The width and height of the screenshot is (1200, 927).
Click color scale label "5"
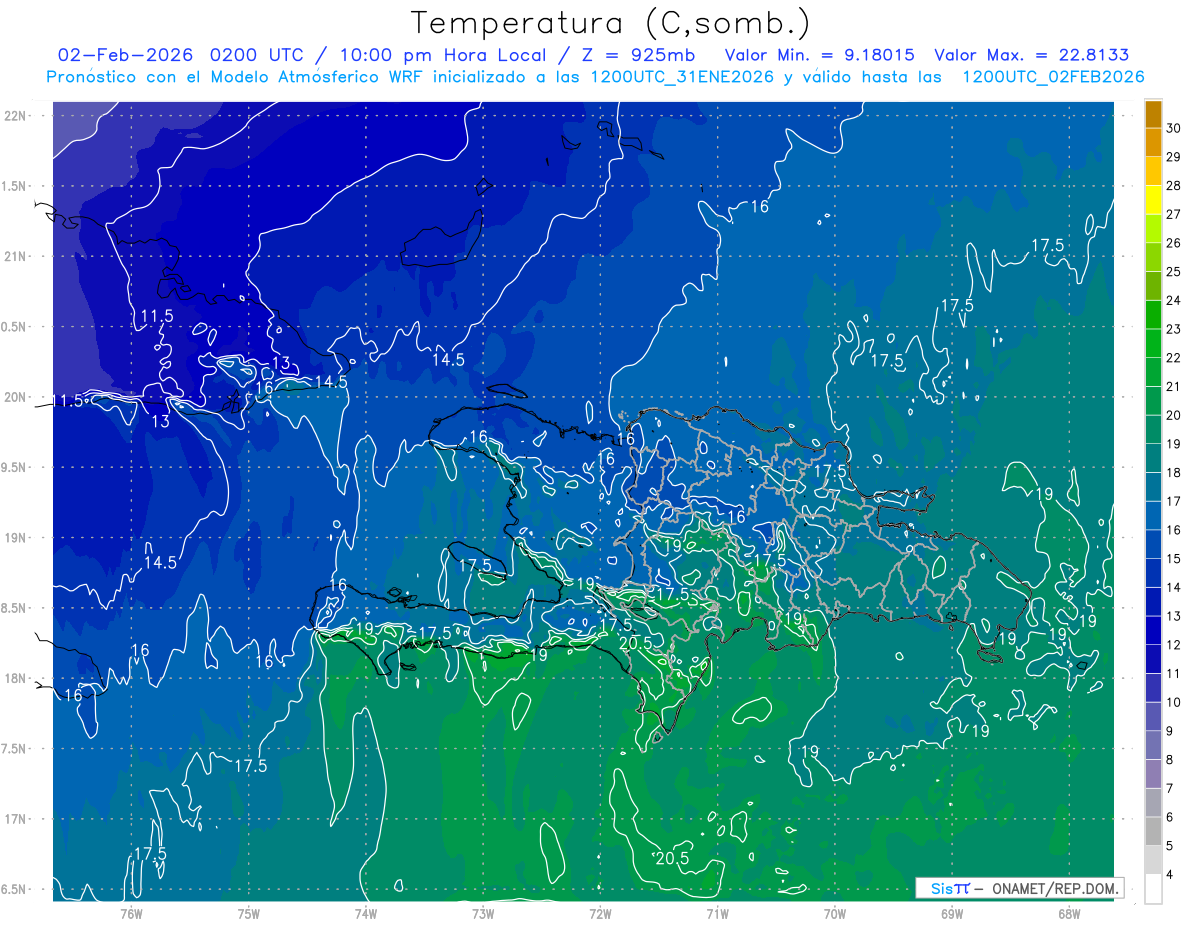[1169, 846]
